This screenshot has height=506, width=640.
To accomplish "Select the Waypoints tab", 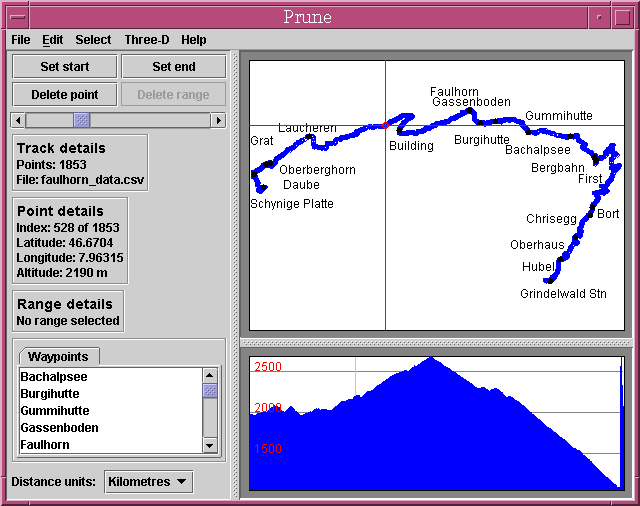I will tap(58, 357).
